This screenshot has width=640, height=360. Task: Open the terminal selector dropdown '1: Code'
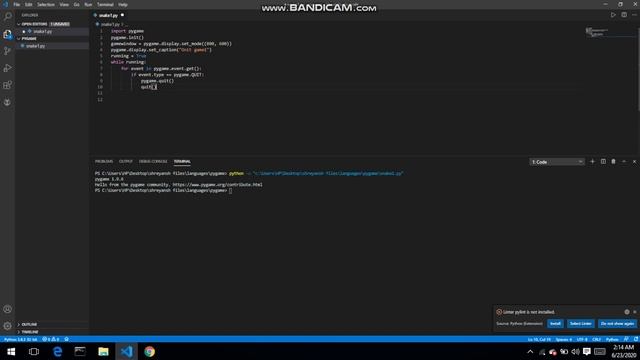[x=557, y=162]
